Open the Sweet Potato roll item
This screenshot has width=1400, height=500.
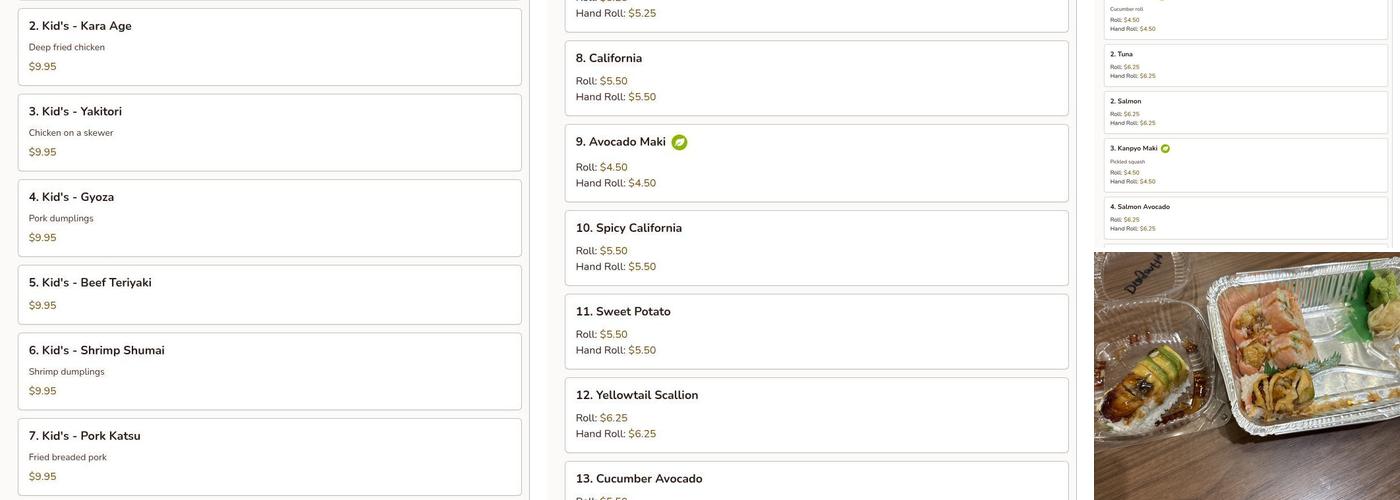(816, 331)
